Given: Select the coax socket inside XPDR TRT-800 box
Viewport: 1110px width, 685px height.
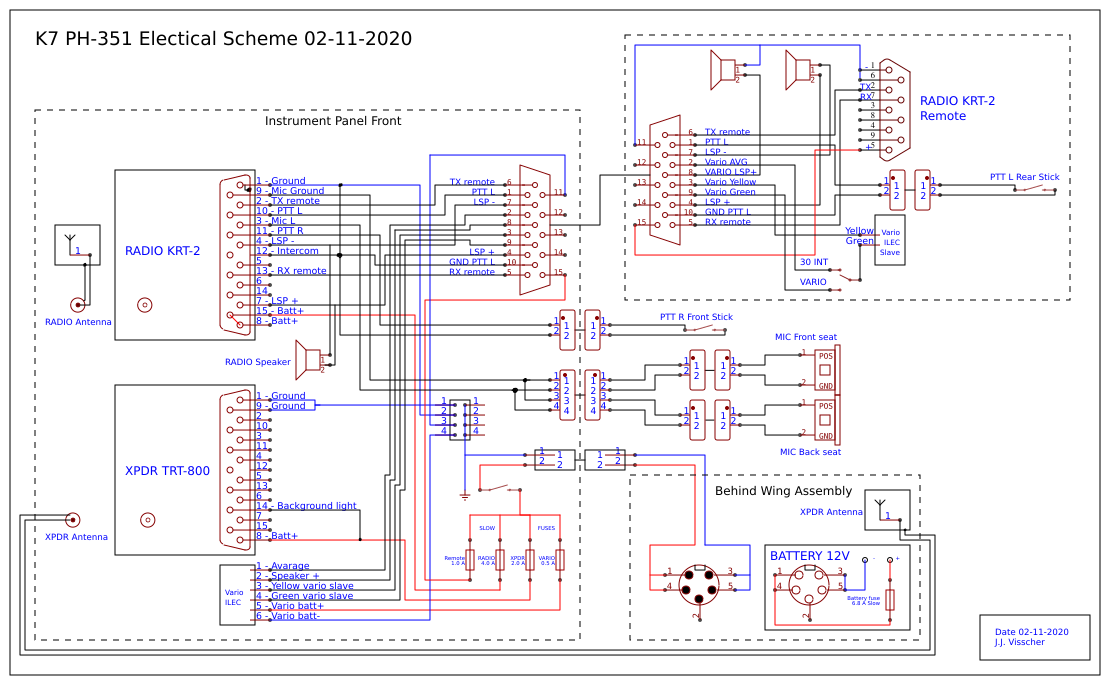Looking at the screenshot, I should (x=147, y=520).
